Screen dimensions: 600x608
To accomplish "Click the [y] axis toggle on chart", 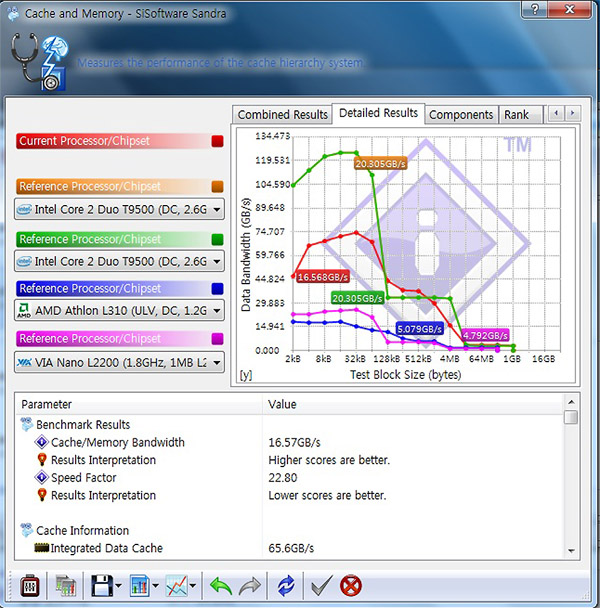I will [x=246, y=375].
